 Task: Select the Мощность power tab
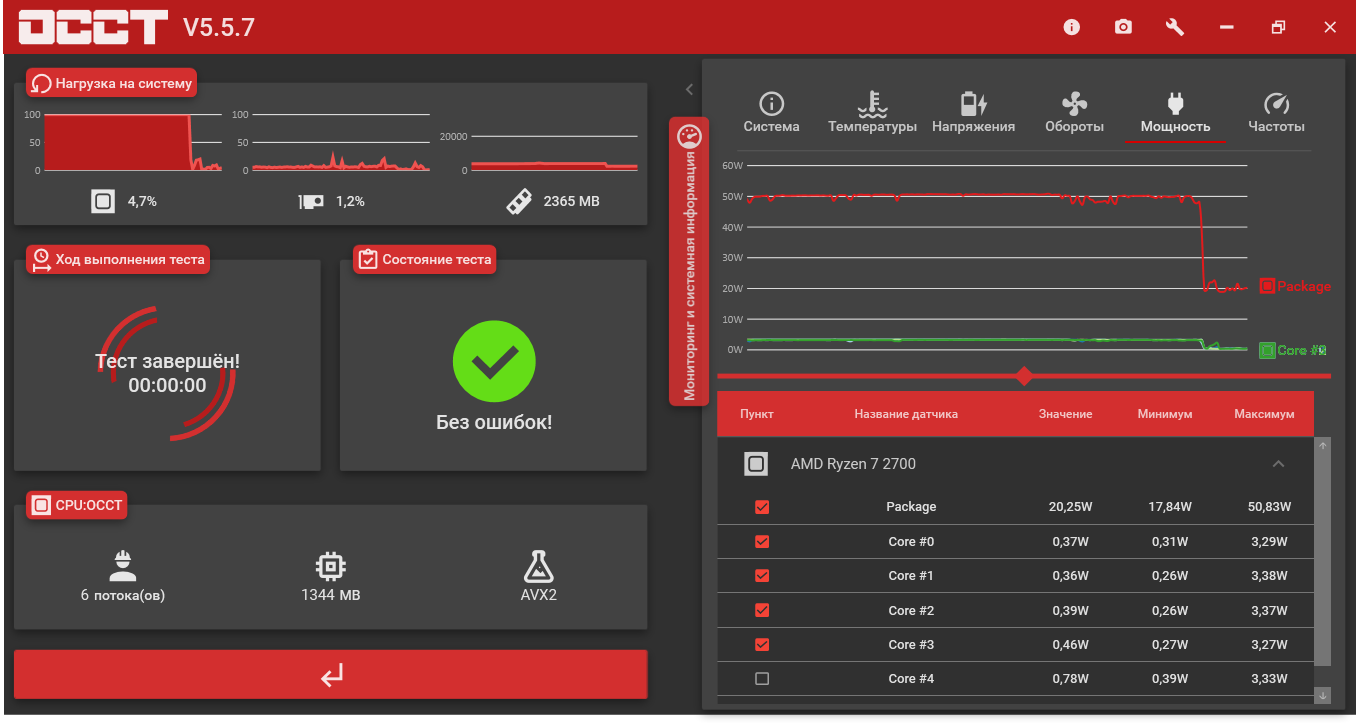pos(1175,113)
